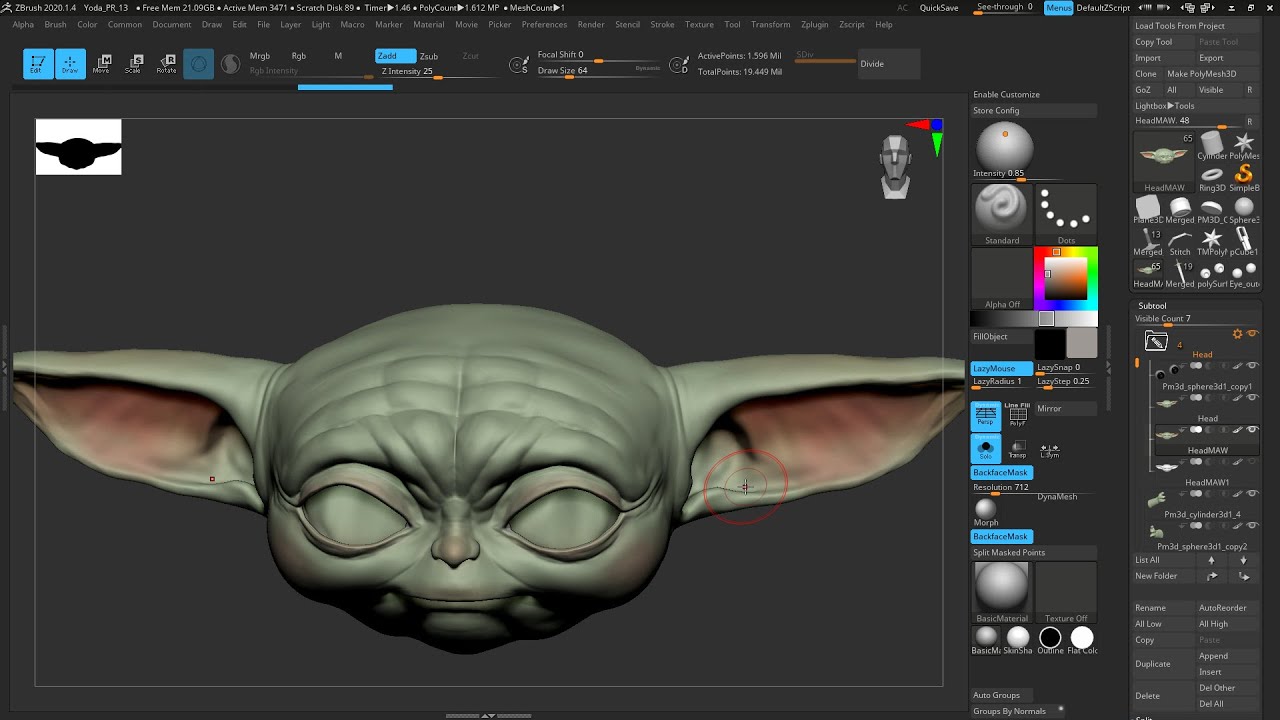
Task: Choose the Ring3D tool
Action: pos(1212,178)
